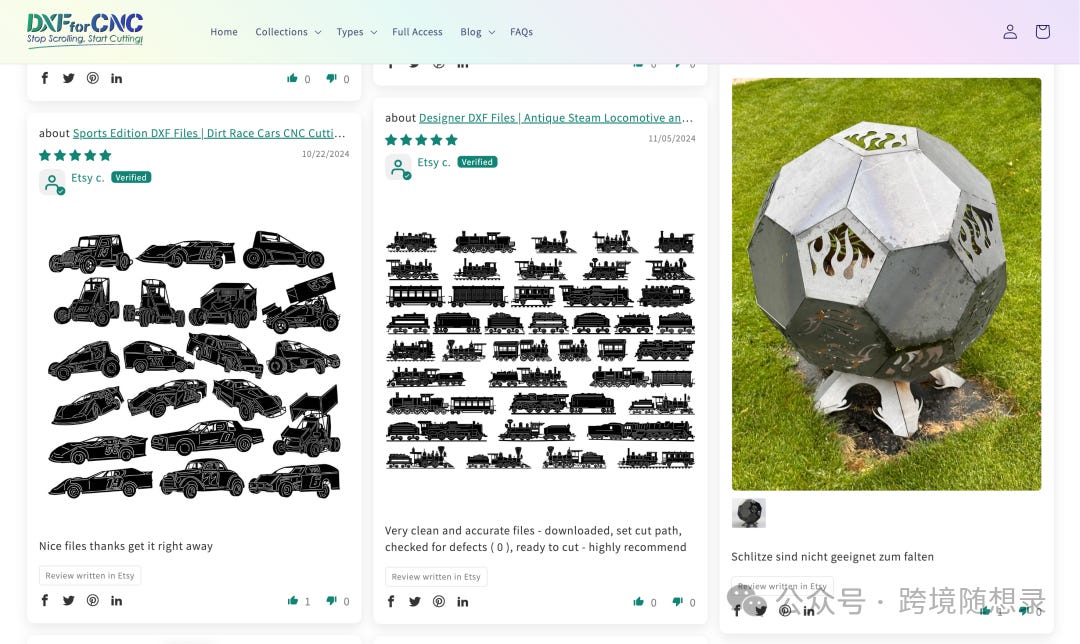Share the race cars review on LinkedIn
The width and height of the screenshot is (1080, 644).
(x=116, y=601)
